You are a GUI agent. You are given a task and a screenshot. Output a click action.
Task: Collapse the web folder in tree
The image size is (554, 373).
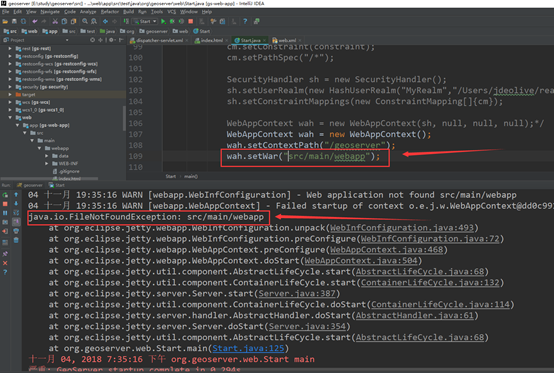(x=10, y=118)
